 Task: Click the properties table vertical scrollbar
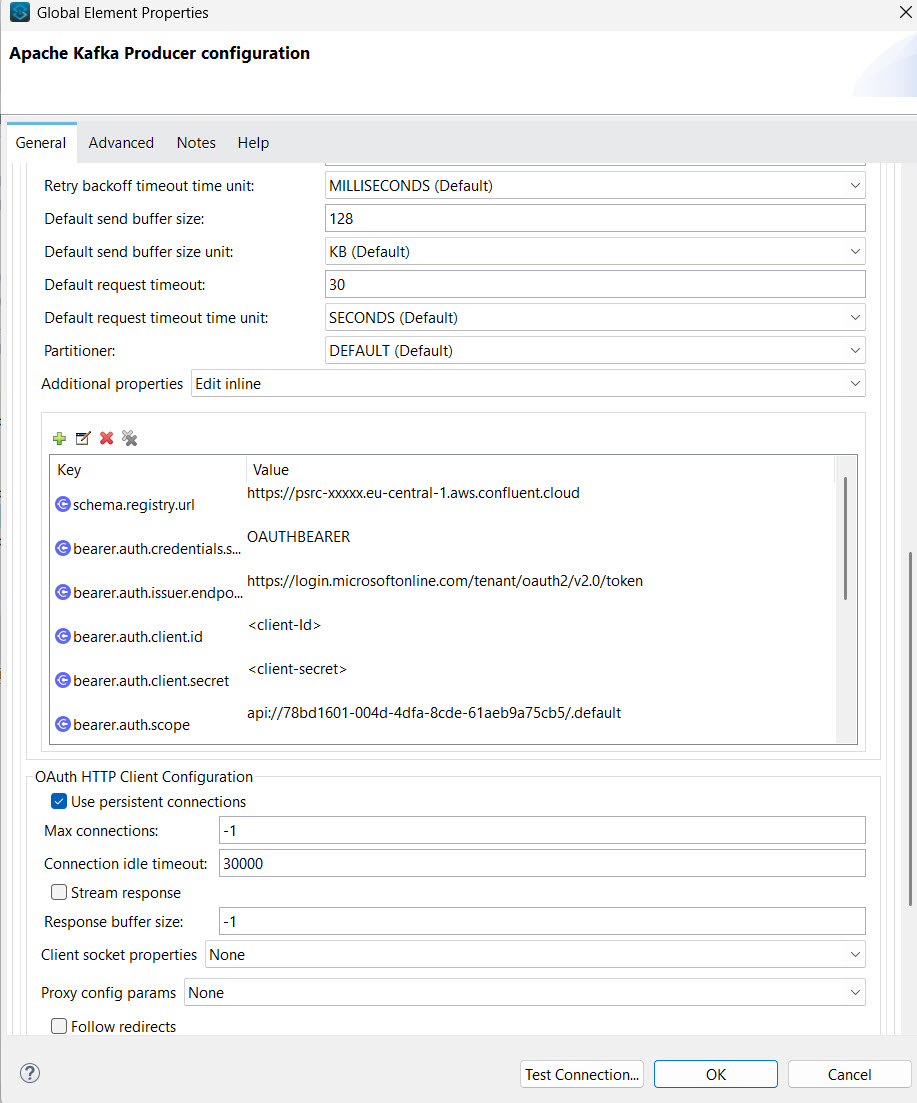tap(845, 538)
